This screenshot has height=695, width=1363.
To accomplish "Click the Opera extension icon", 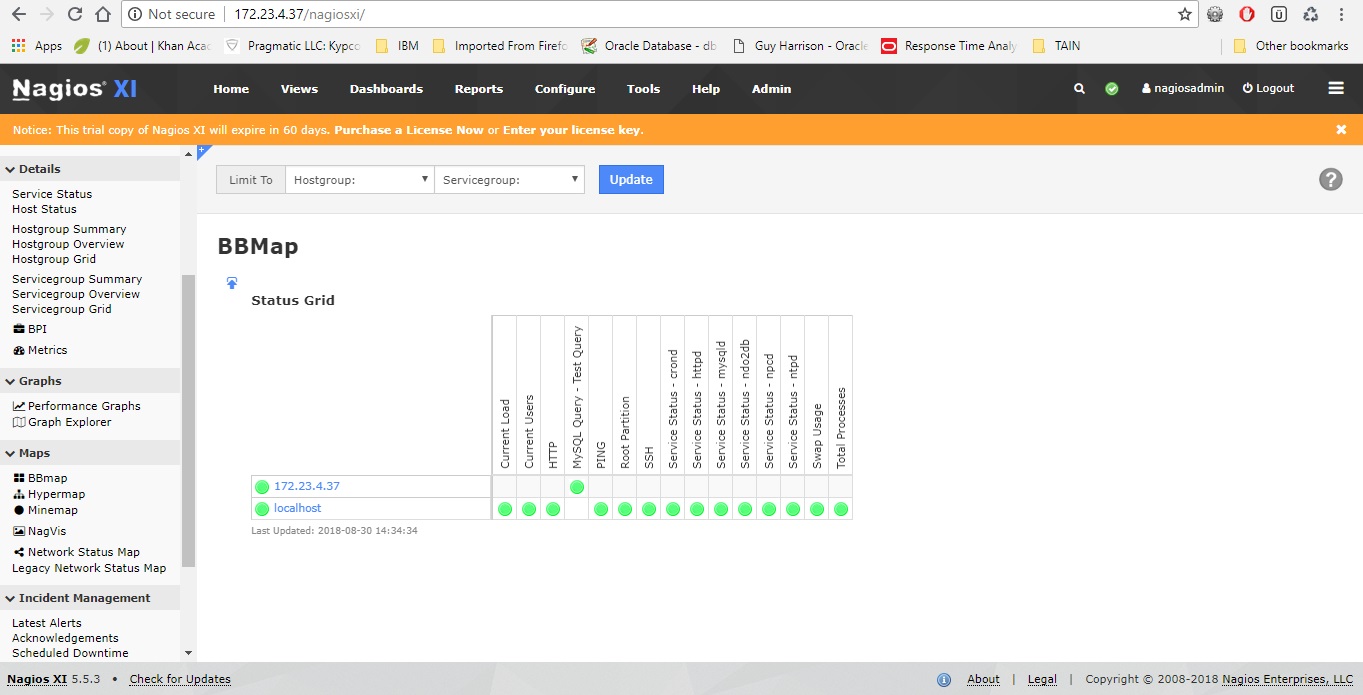I will point(1247,14).
